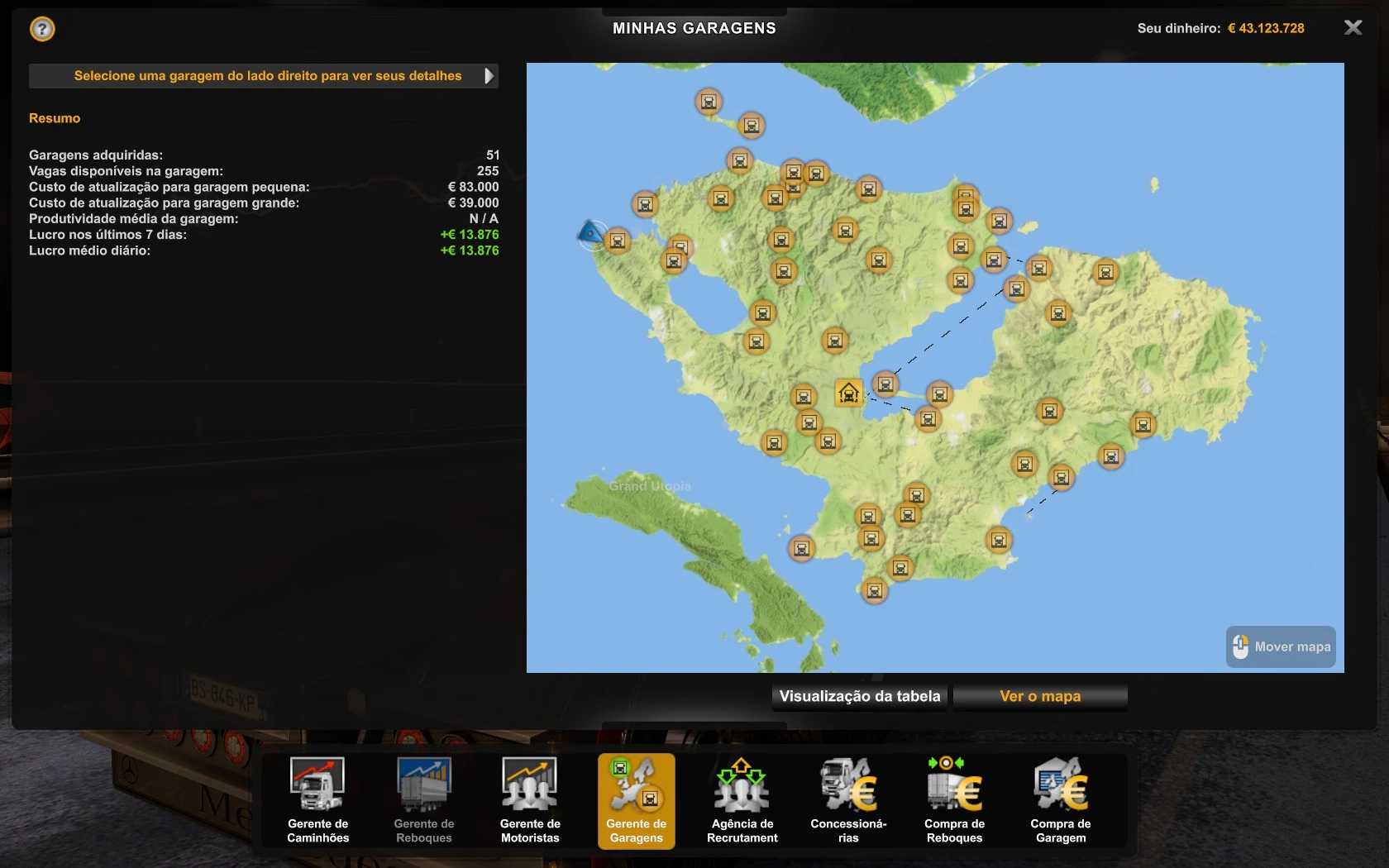Select the northernmost garage marker on map

click(709, 102)
